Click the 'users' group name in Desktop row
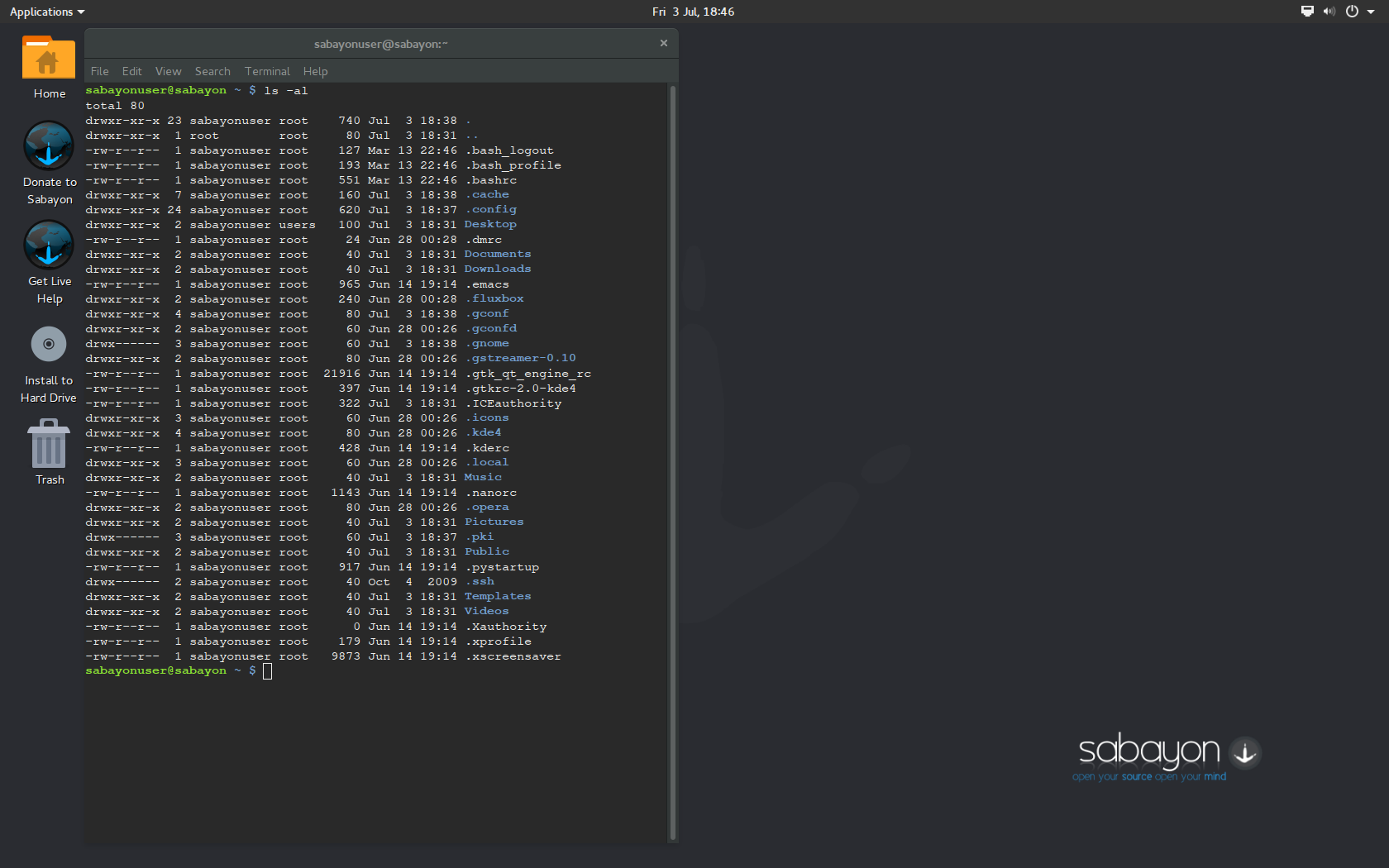1389x868 pixels. tap(297, 225)
